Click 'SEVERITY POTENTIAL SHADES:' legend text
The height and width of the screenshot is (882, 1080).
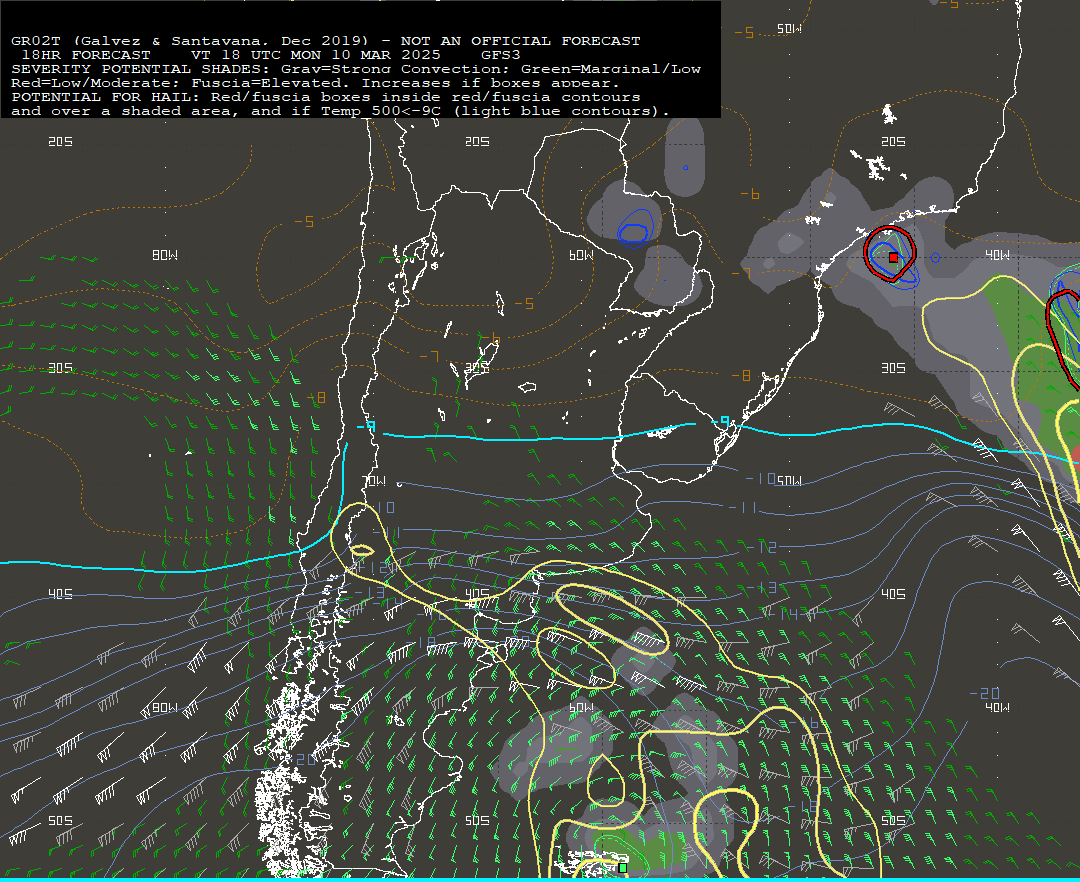[x=141, y=69]
